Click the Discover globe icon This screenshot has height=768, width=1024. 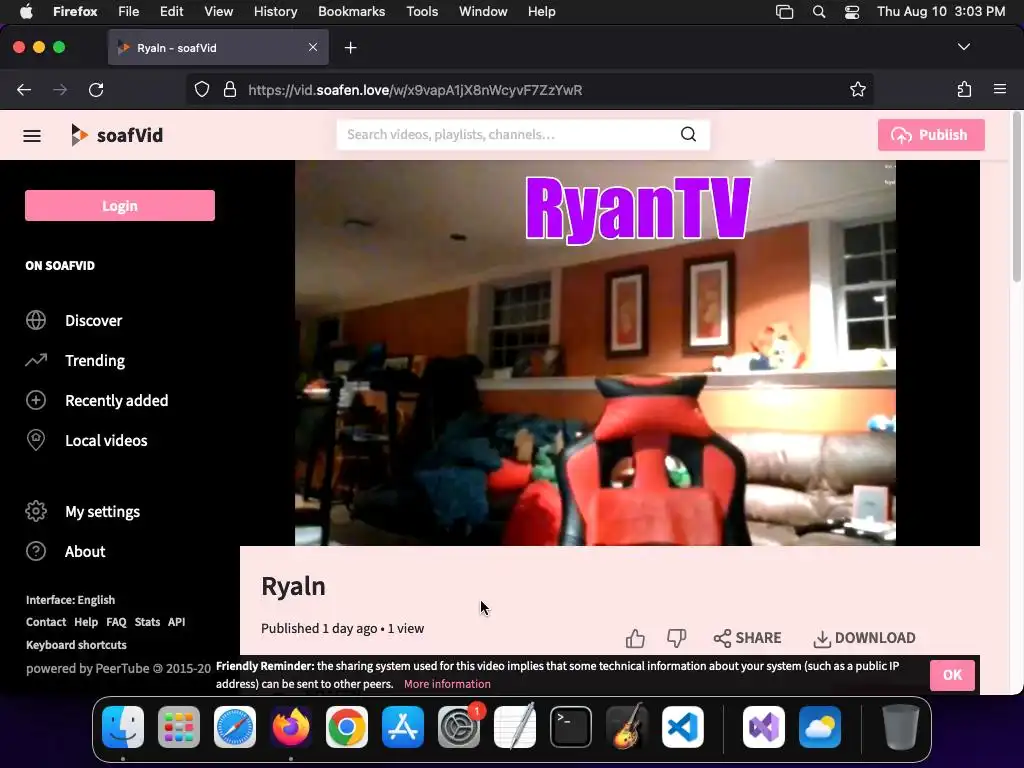[36, 321]
